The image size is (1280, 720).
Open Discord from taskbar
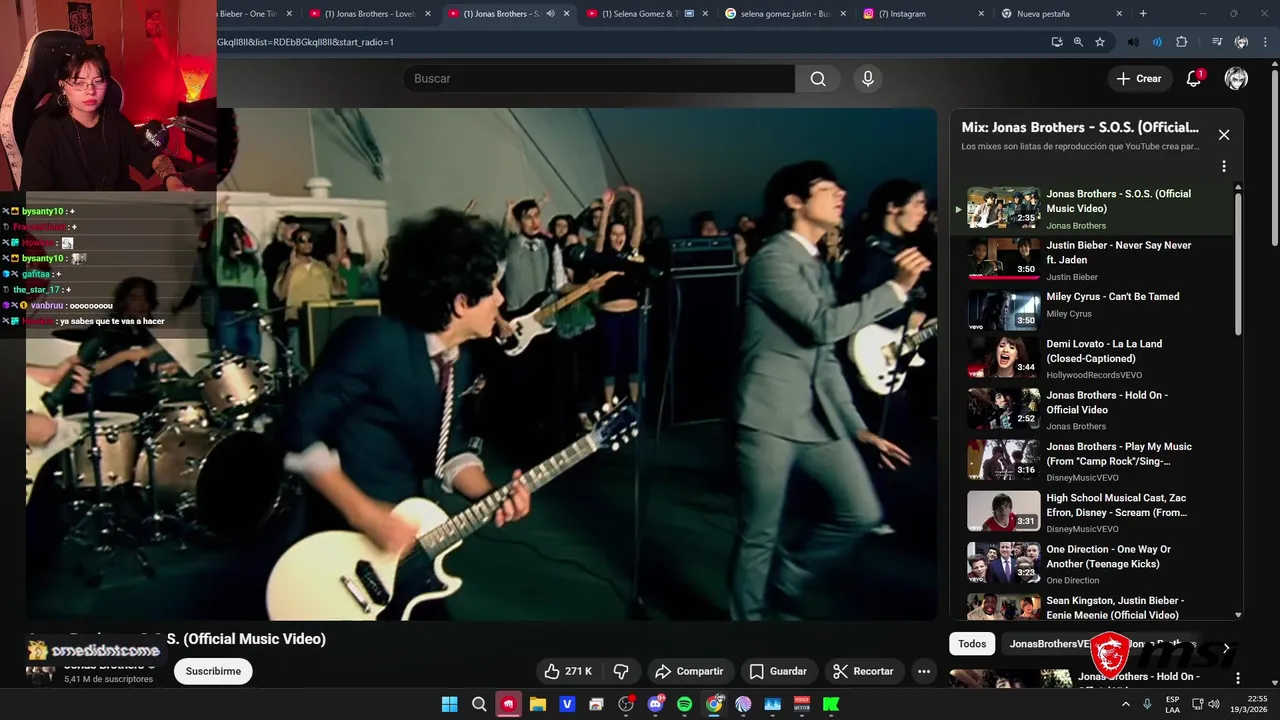click(x=655, y=704)
